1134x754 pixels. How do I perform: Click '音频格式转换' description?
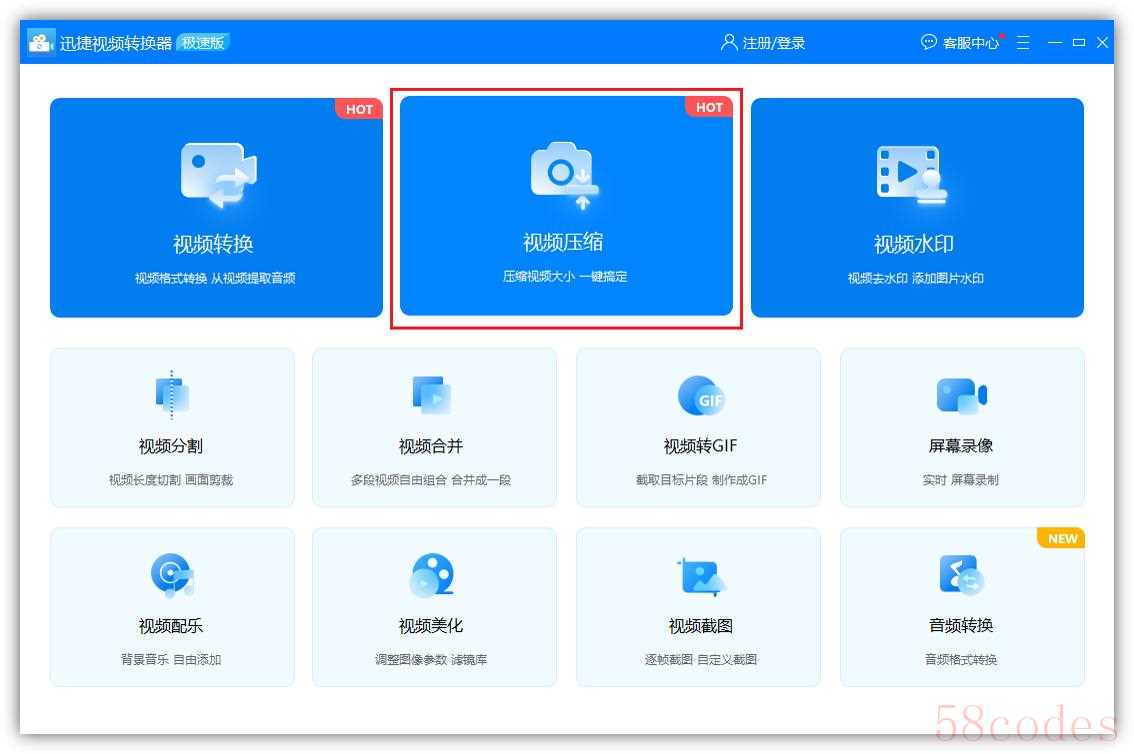(x=960, y=659)
